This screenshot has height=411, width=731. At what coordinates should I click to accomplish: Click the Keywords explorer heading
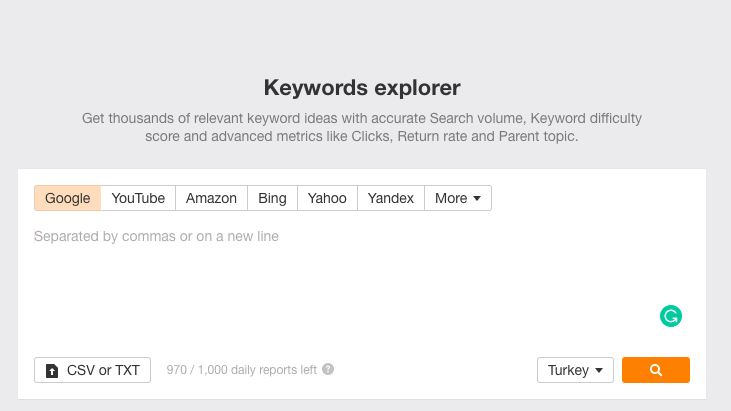coord(362,88)
